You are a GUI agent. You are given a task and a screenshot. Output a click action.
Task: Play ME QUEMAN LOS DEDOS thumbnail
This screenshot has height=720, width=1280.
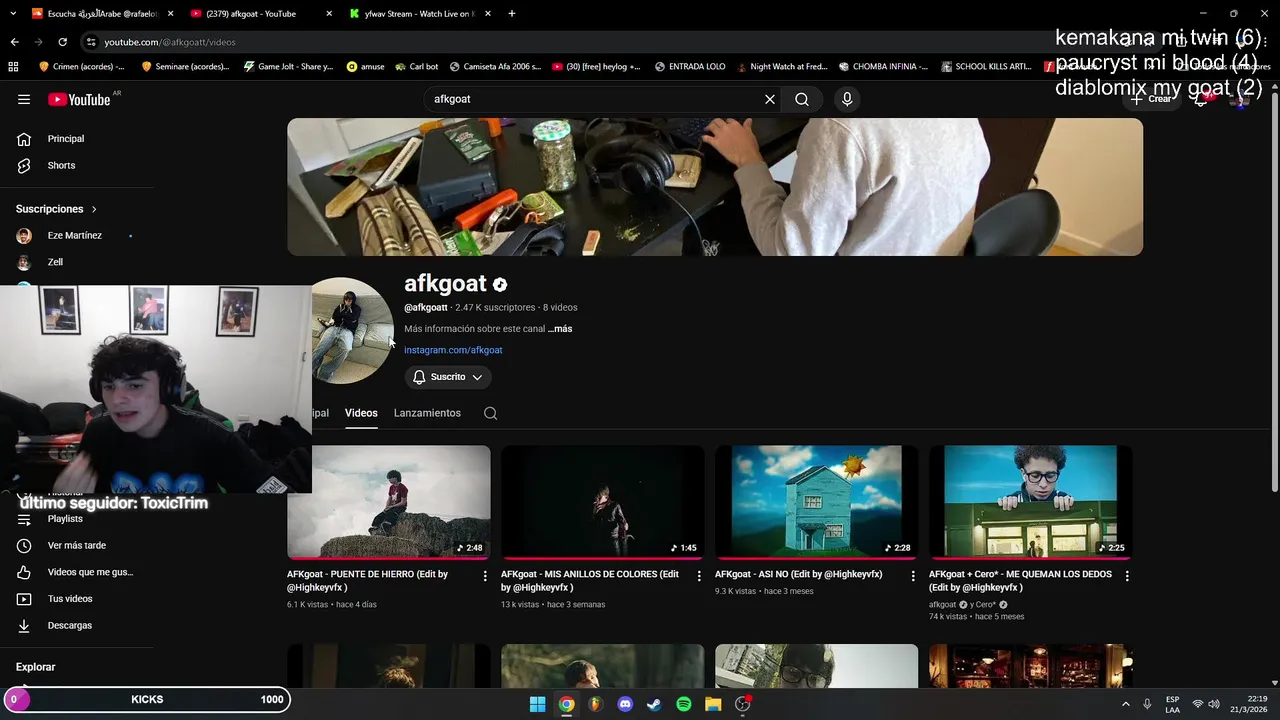pyautogui.click(x=1030, y=502)
